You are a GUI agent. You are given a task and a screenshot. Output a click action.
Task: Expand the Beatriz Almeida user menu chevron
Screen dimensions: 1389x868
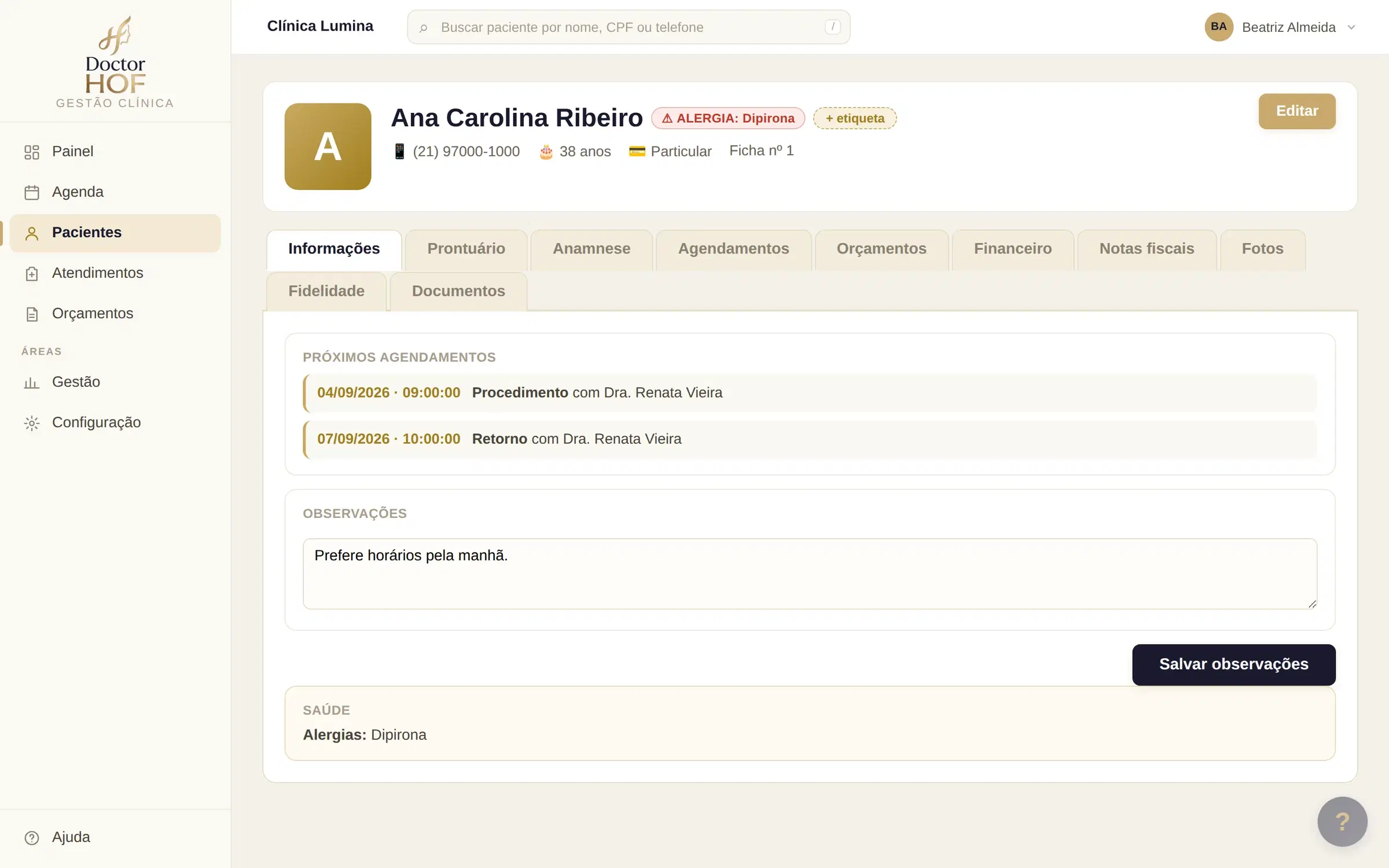tap(1351, 27)
